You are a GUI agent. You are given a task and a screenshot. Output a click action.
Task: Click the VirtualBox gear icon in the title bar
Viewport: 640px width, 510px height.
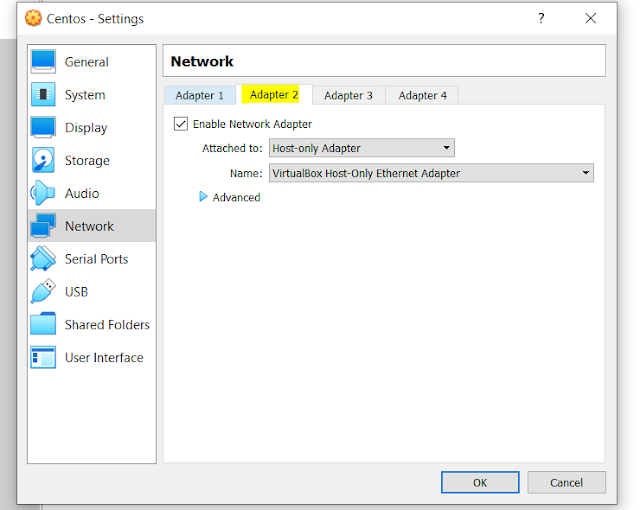33,18
